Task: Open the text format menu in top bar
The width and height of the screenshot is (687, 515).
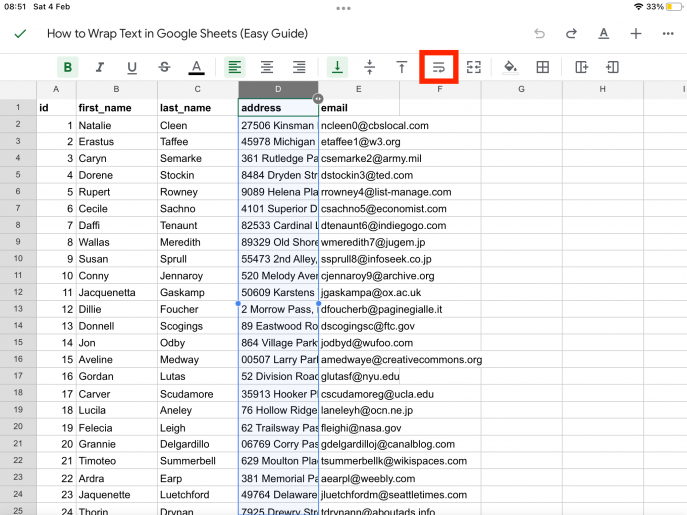Action: [604, 34]
